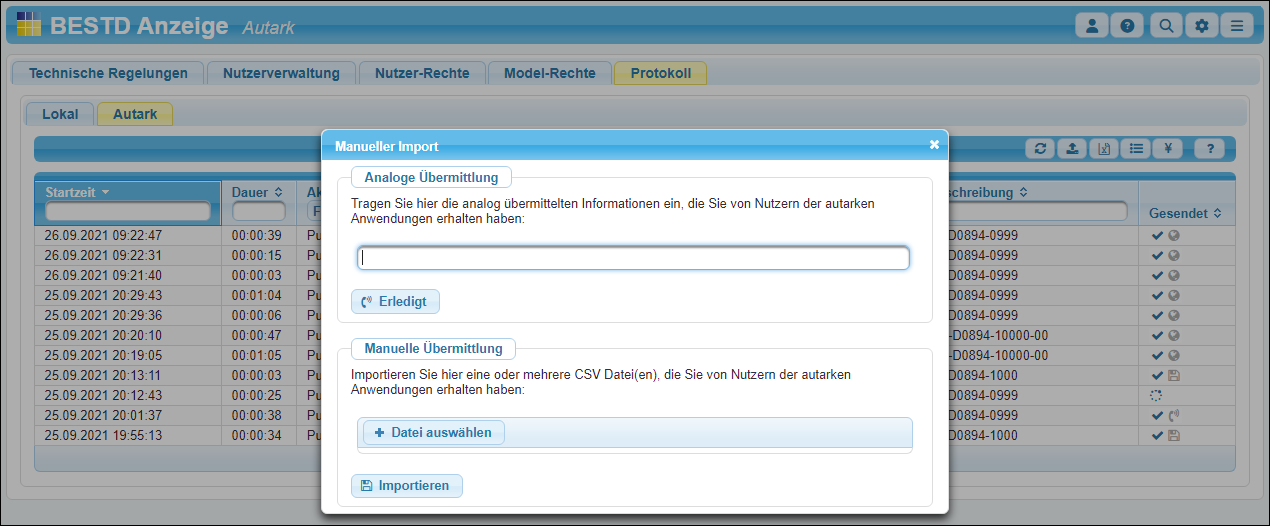Image resolution: width=1270 pixels, height=526 pixels.
Task: Sort by the Dauer column header
Action: click(x=257, y=192)
